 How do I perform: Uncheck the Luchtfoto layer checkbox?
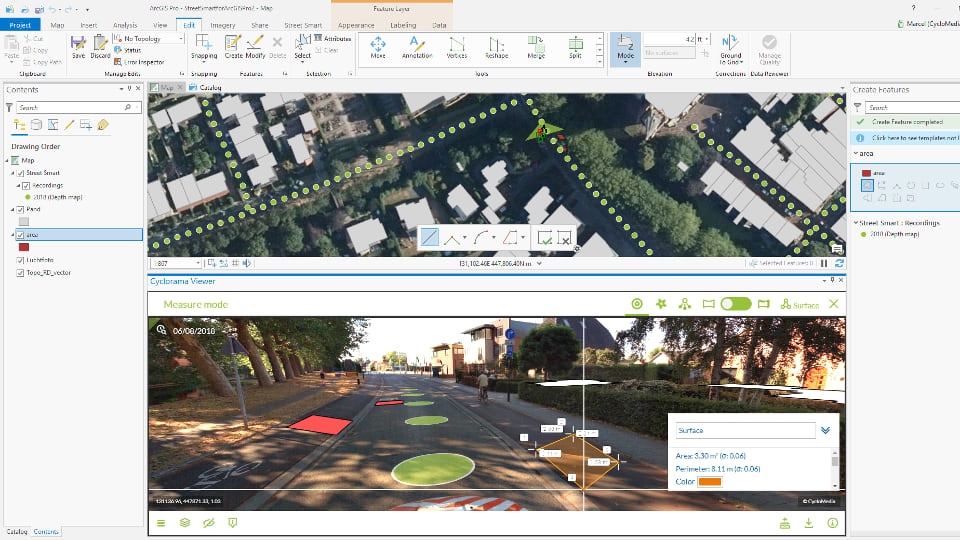tap(20, 260)
